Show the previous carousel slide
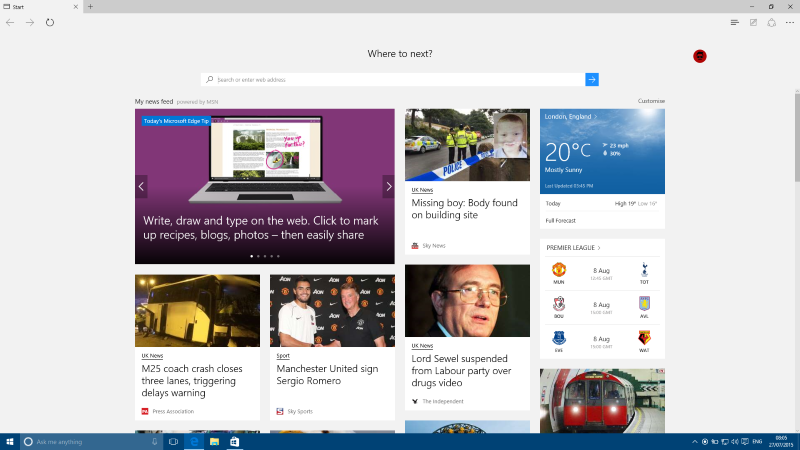This screenshot has height=450, width=800. tap(141, 187)
